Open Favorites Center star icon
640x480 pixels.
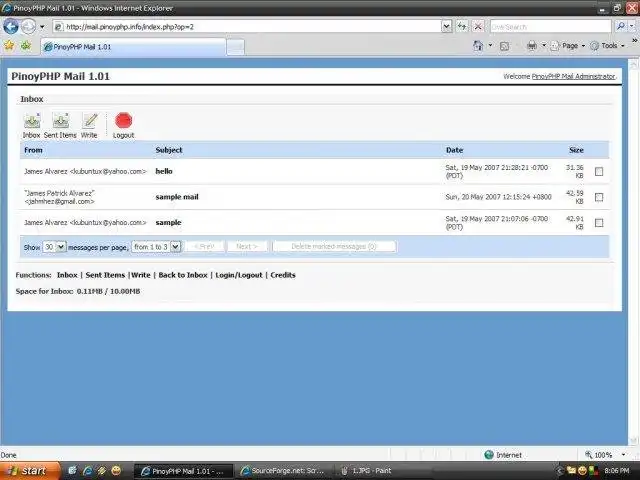9,46
